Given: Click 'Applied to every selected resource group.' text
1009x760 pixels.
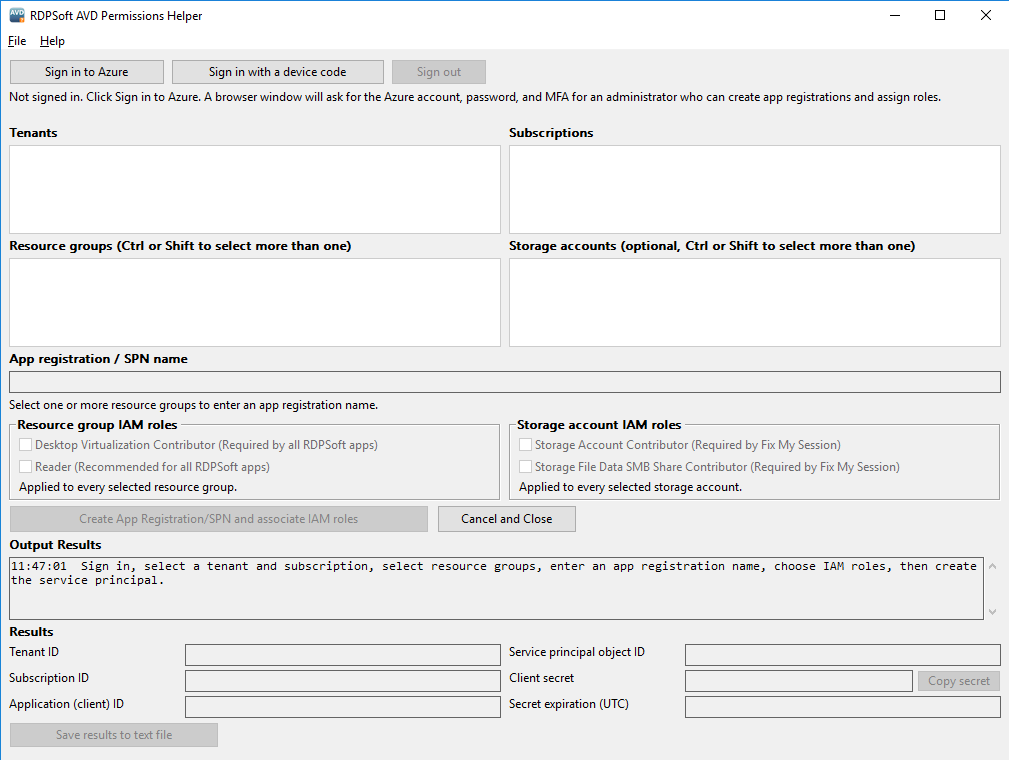Looking at the screenshot, I should click(x=128, y=487).
